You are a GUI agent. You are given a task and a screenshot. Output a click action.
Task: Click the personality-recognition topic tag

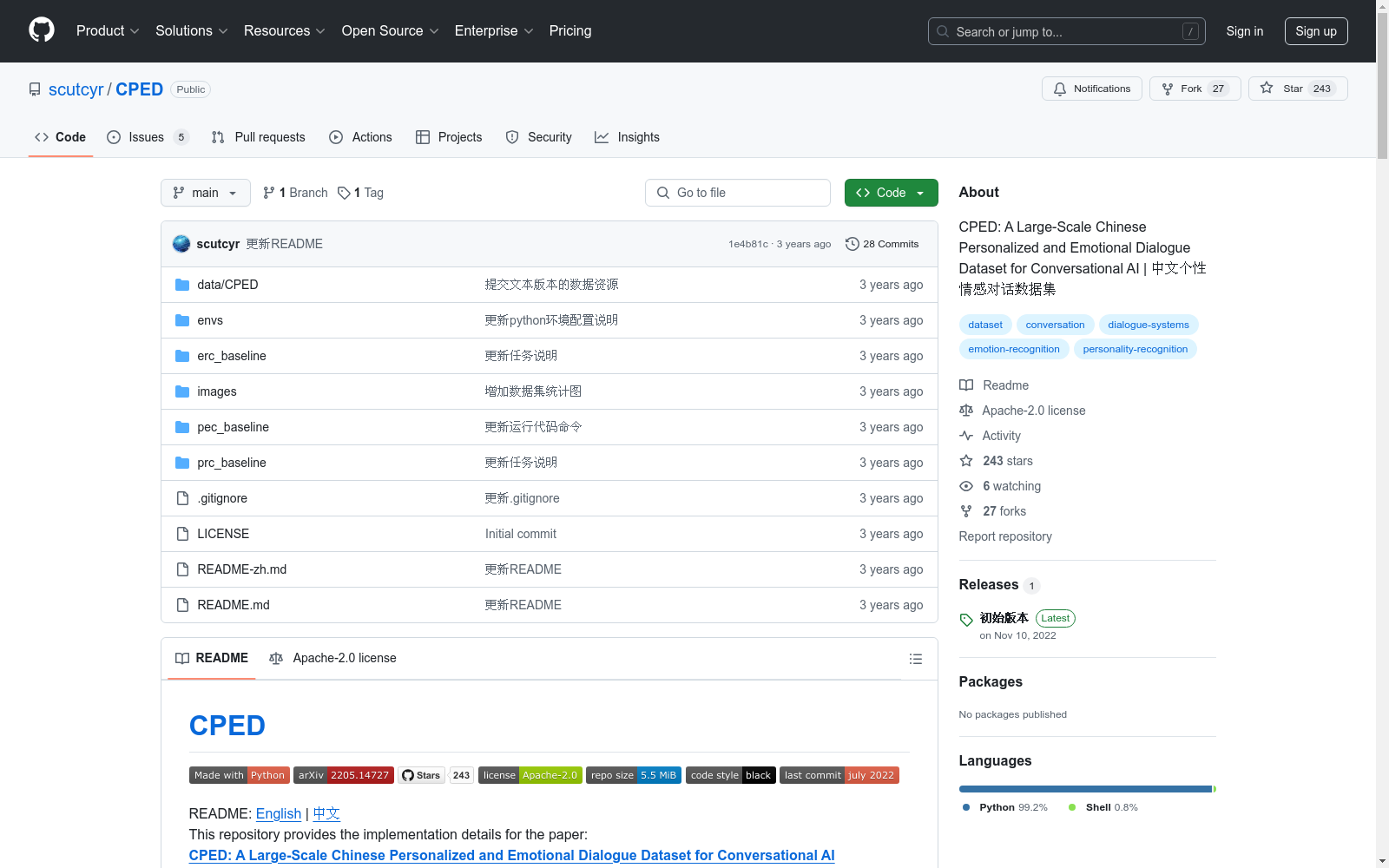(x=1135, y=349)
